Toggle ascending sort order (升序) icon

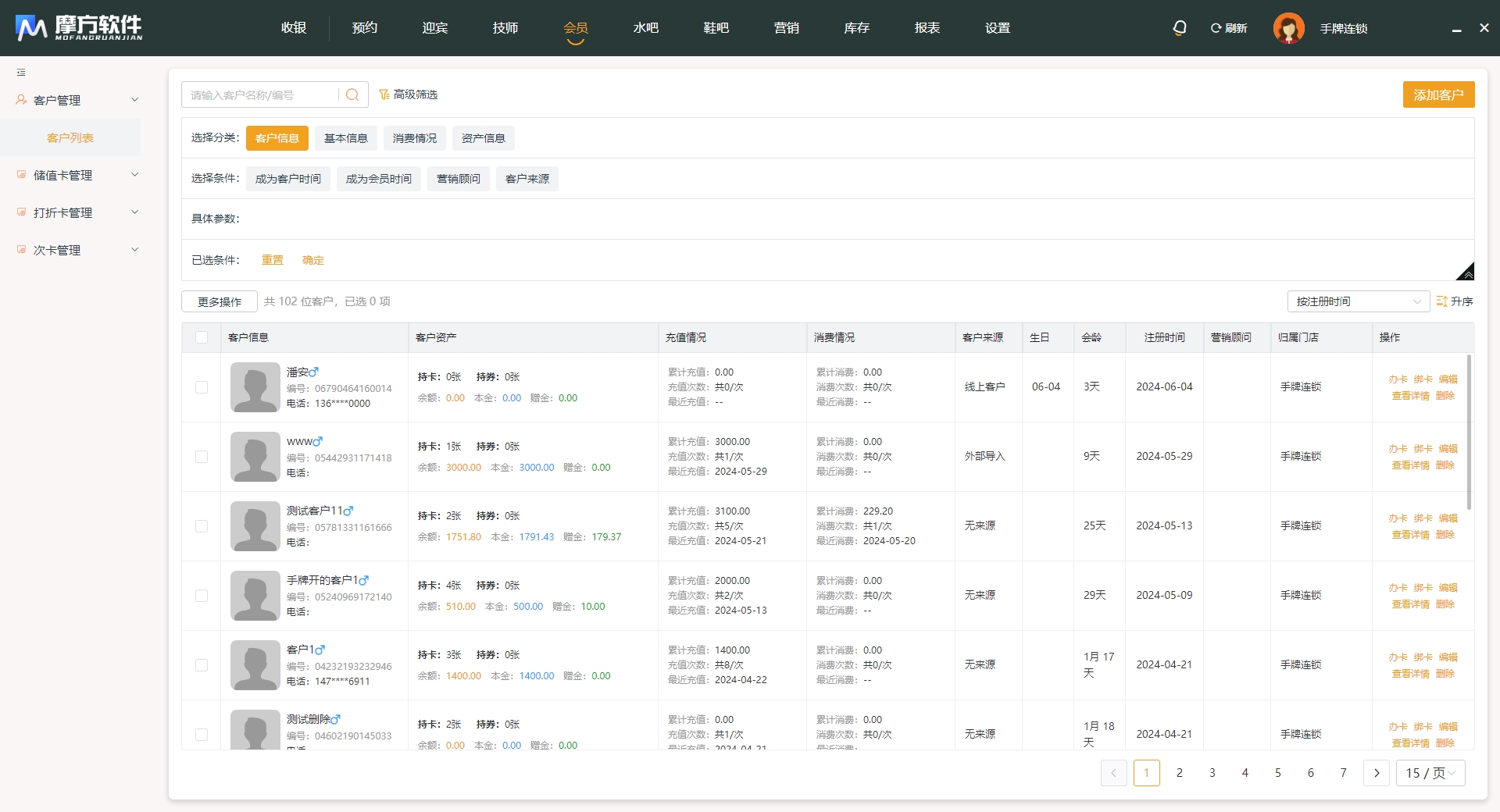coord(1442,301)
